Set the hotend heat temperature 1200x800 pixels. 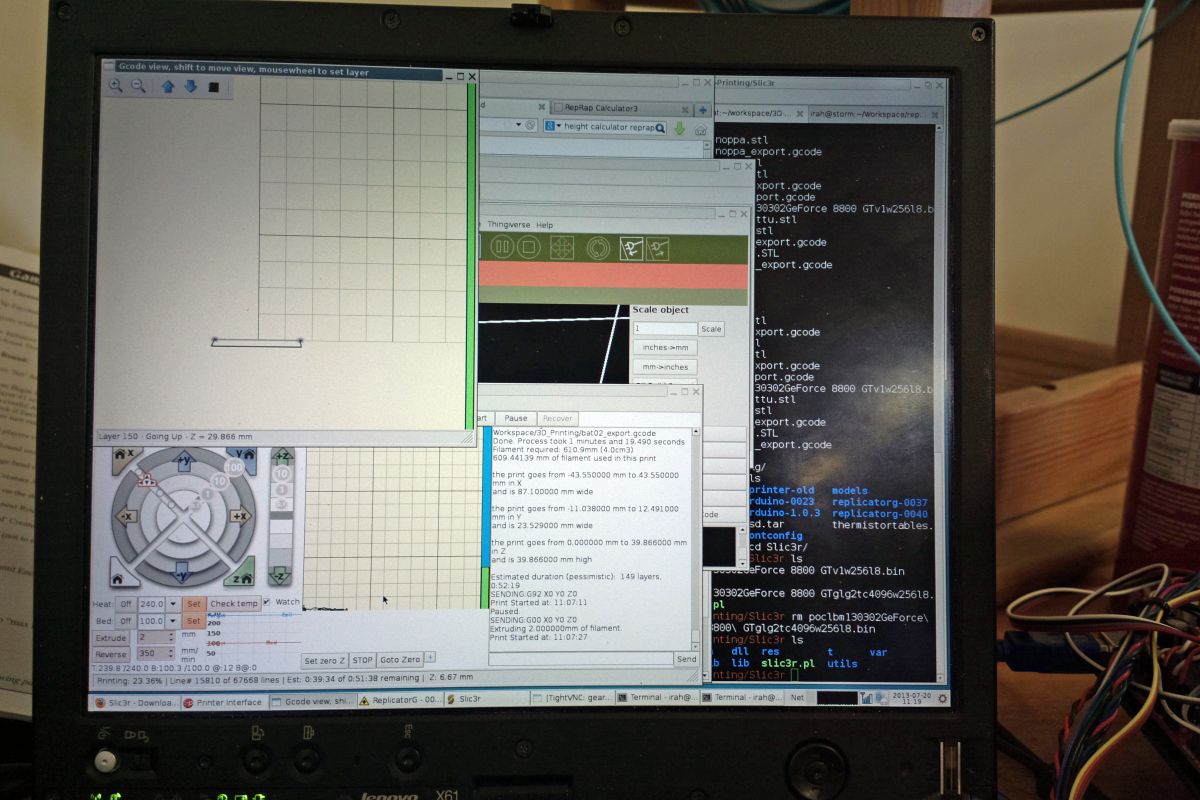tap(194, 604)
